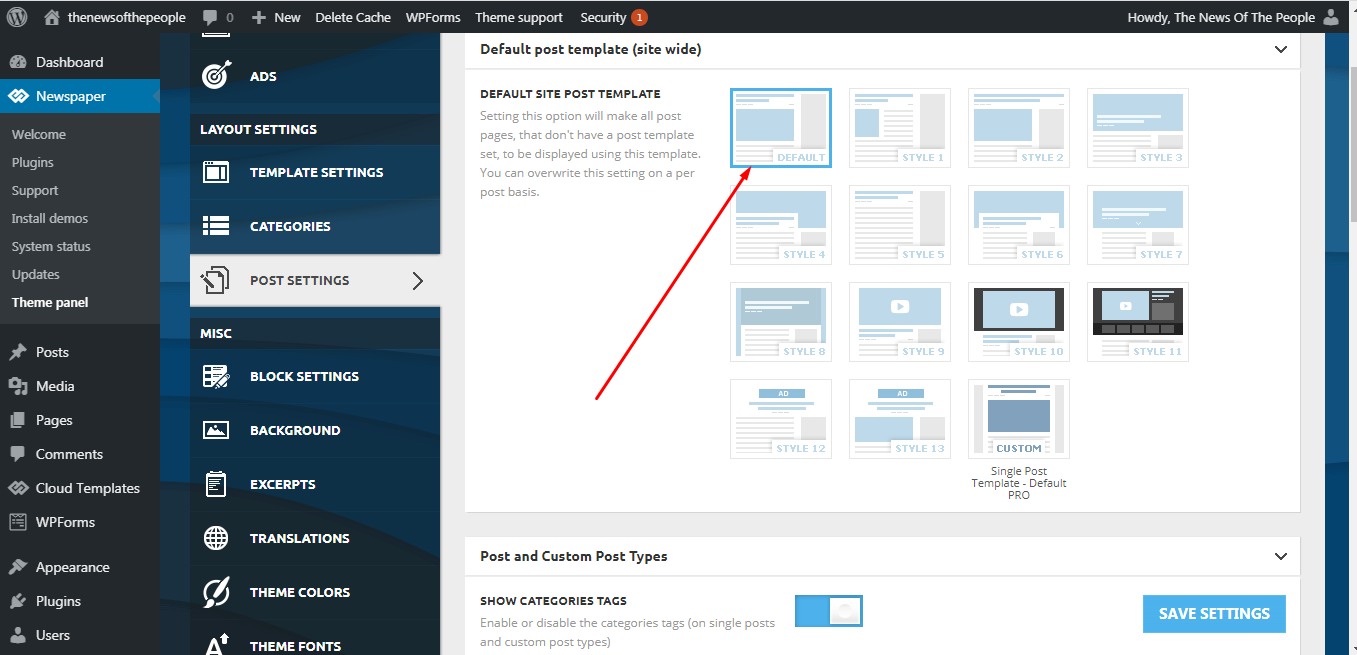The width and height of the screenshot is (1357, 655).
Task: Select Style 6 post template
Action: (x=1018, y=225)
